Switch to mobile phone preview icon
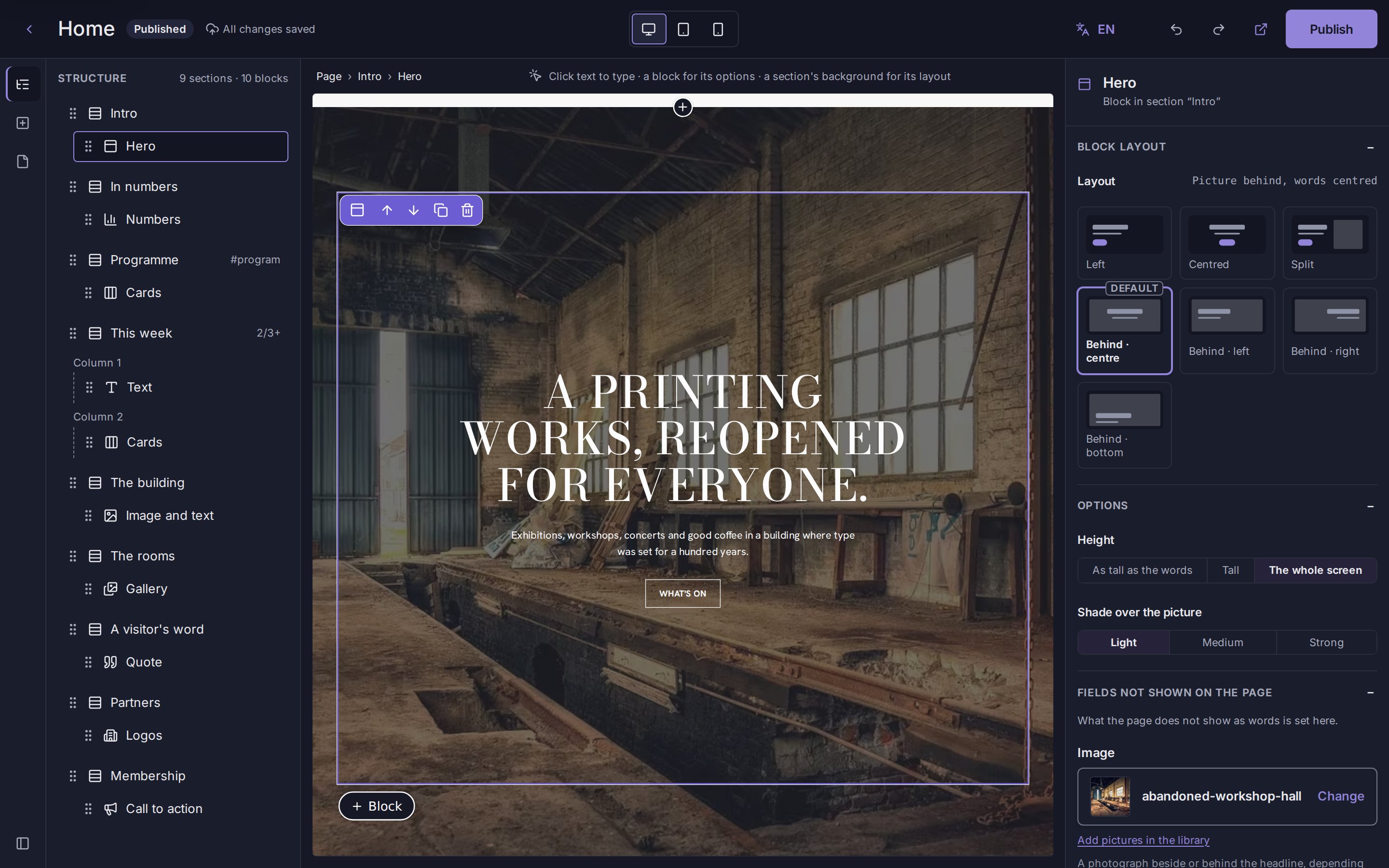1389x868 pixels. 718,29
